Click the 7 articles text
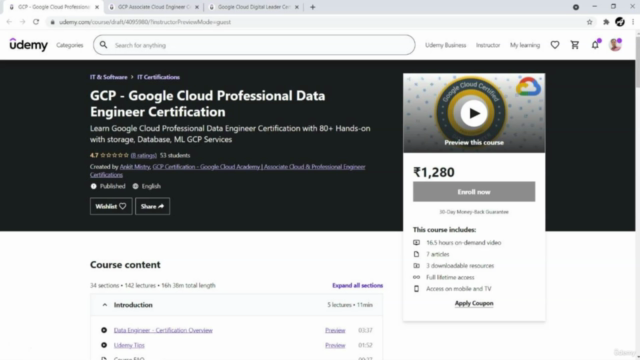This screenshot has width=640, height=360. pos(438,254)
